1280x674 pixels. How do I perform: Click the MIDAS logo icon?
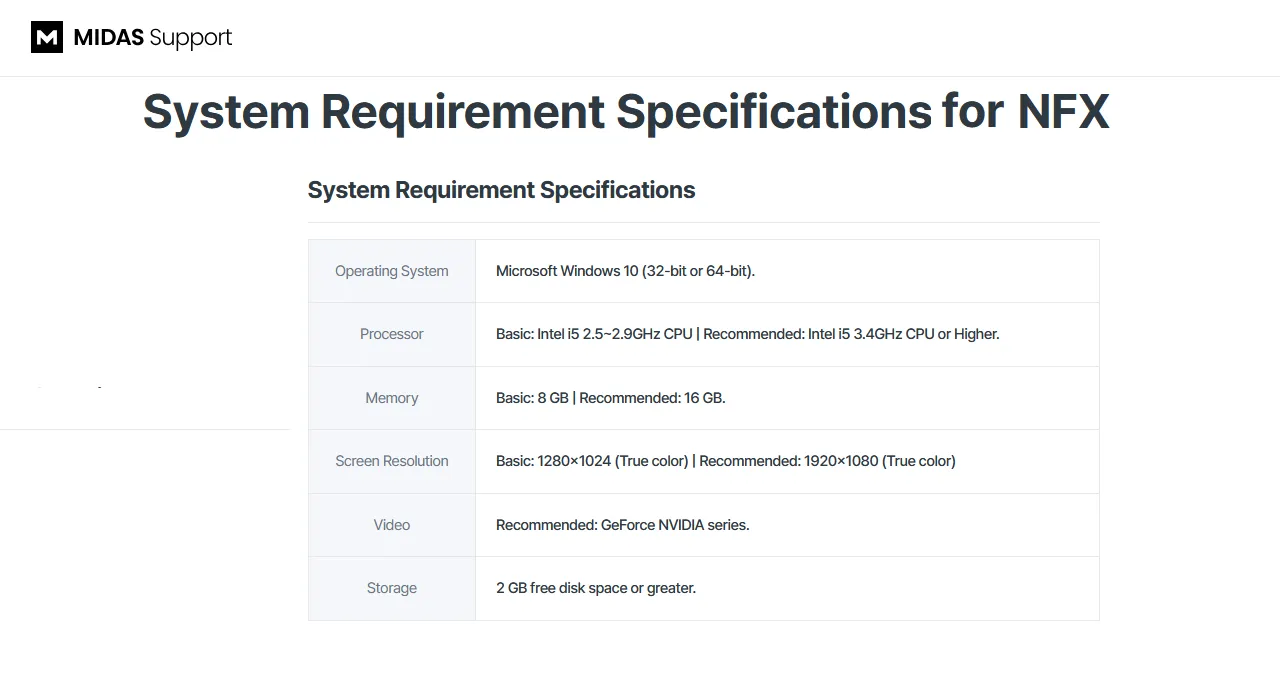coord(47,38)
